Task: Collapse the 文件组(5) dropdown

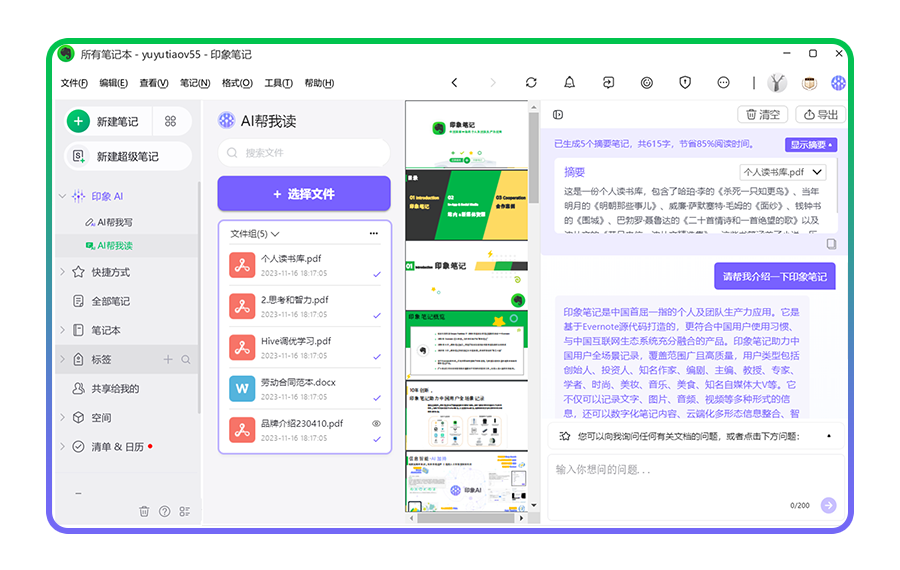Action: coord(275,234)
